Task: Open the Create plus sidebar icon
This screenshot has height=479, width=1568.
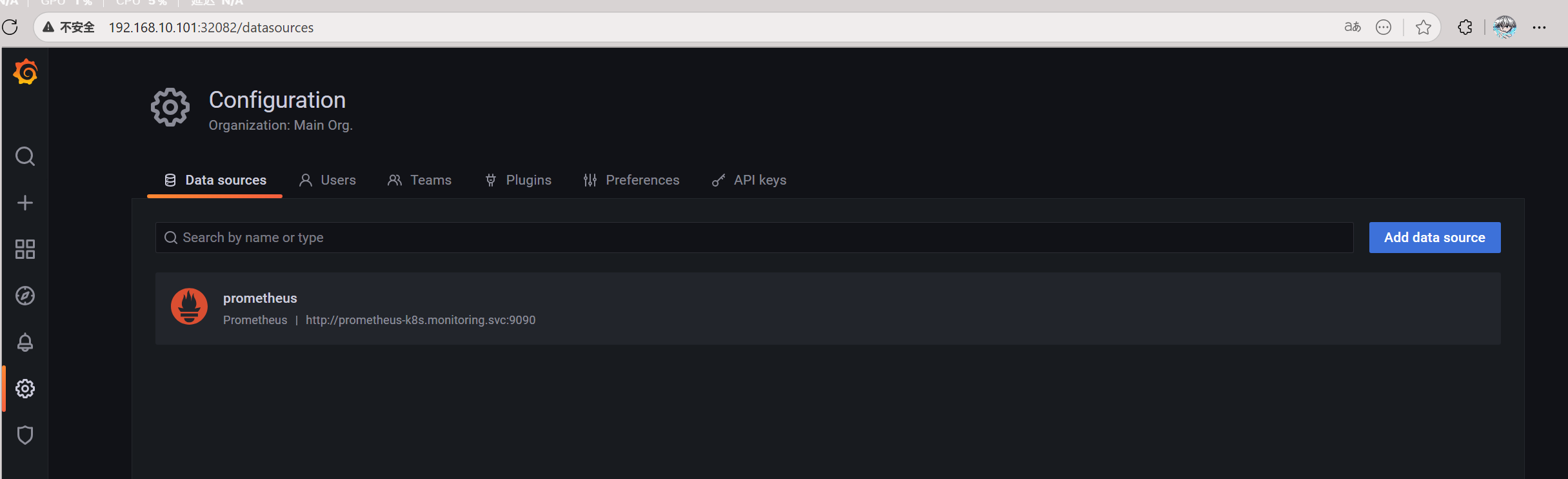Action: pos(25,203)
